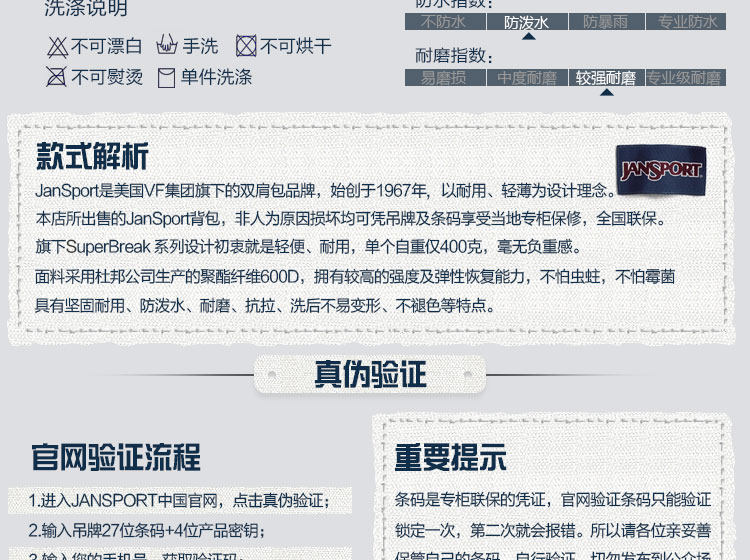Click the hand wash basin icon
The width and height of the screenshot is (750, 560).
pos(166,44)
